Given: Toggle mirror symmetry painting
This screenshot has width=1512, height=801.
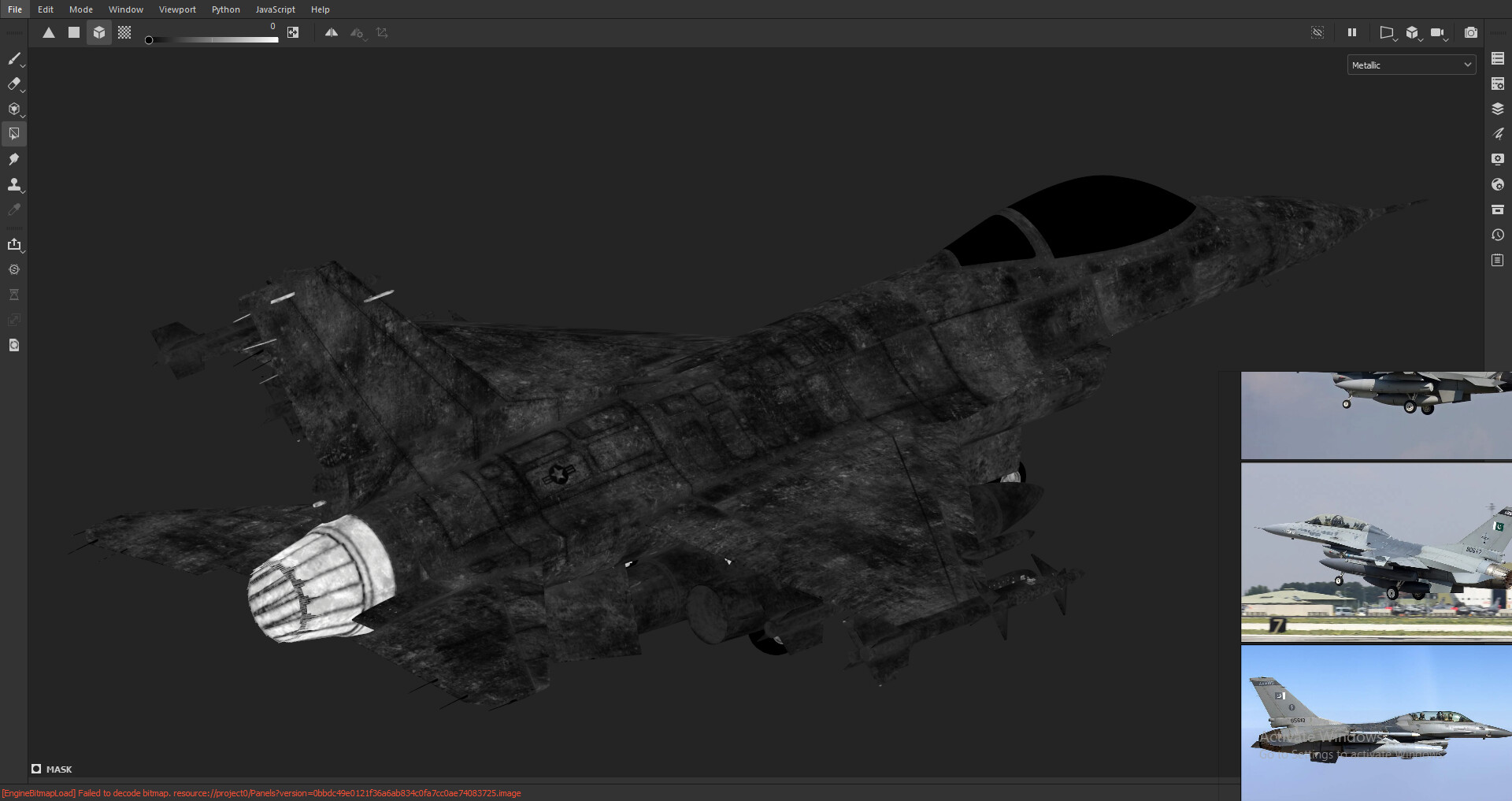Looking at the screenshot, I should [x=332, y=32].
